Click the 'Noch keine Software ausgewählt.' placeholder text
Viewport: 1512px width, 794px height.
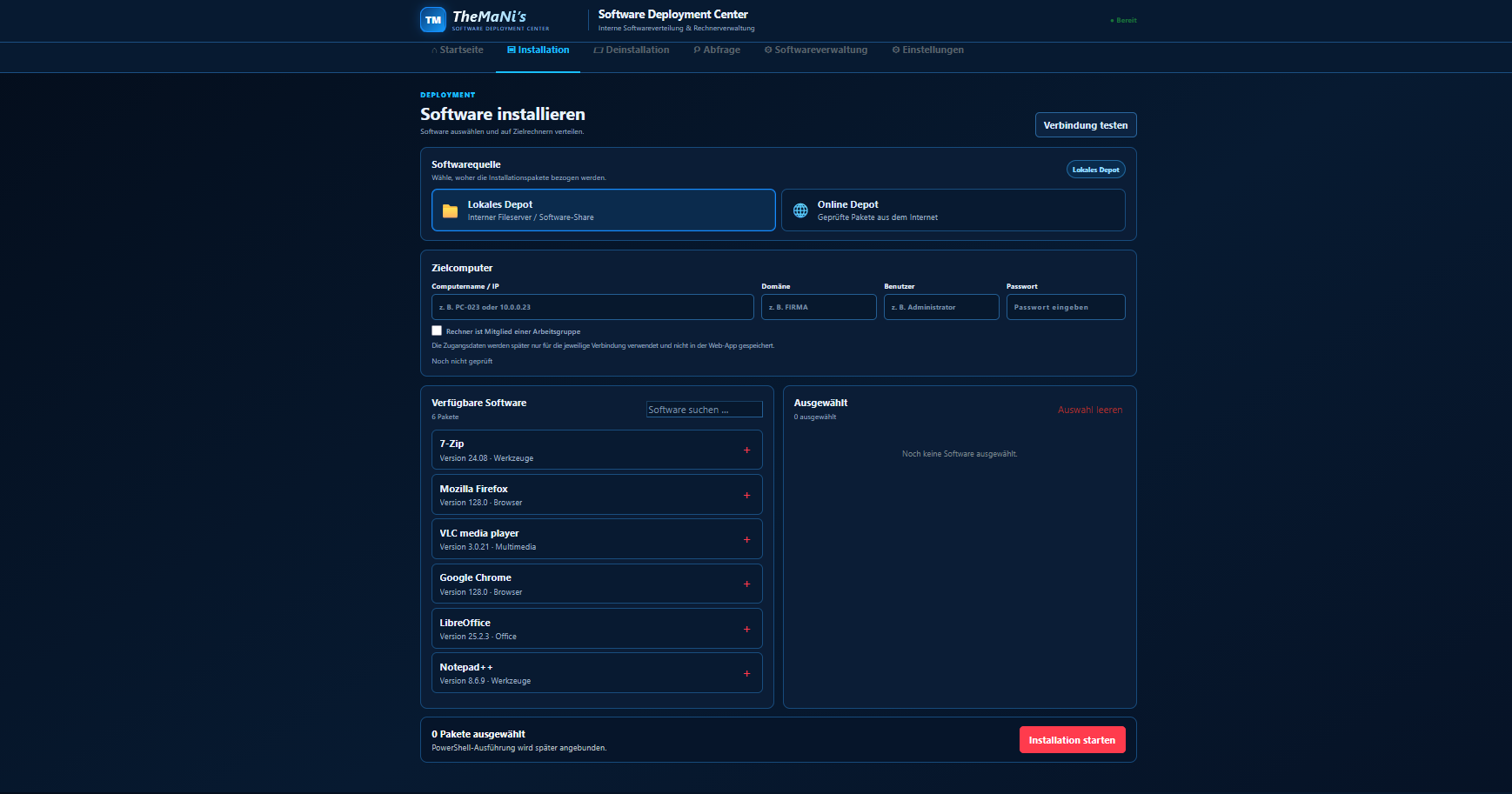point(960,454)
